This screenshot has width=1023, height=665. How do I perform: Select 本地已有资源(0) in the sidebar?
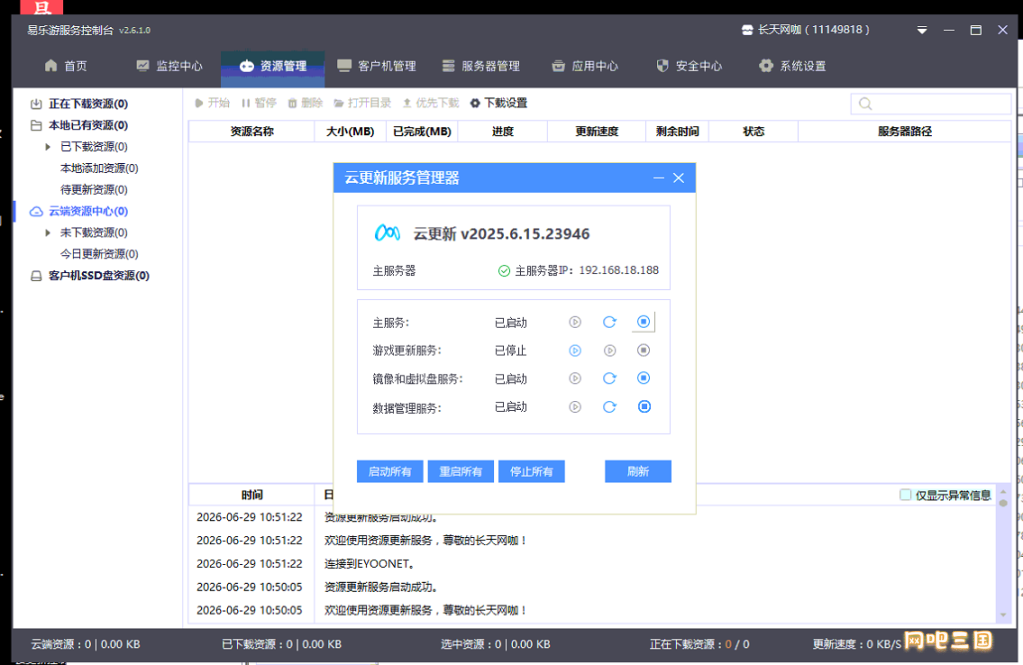(x=88, y=125)
